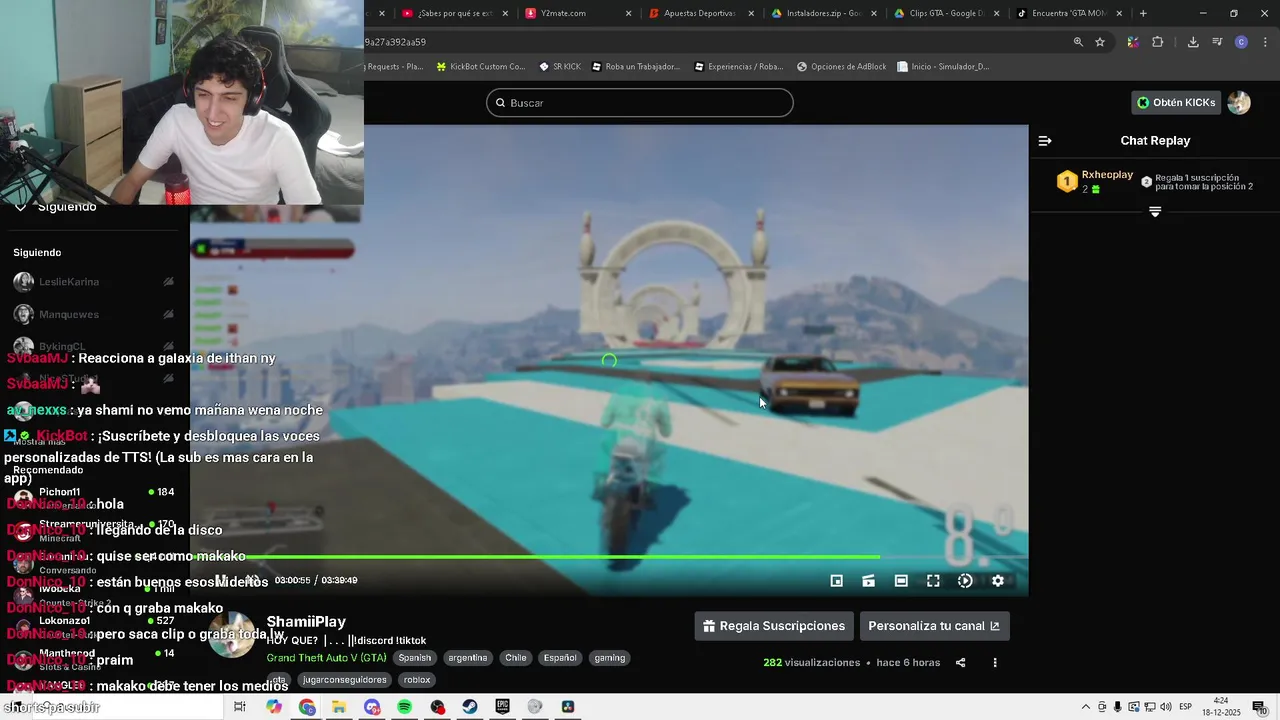Open Roba un Trabajador bookmark
1280x720 pixels.
636,67
